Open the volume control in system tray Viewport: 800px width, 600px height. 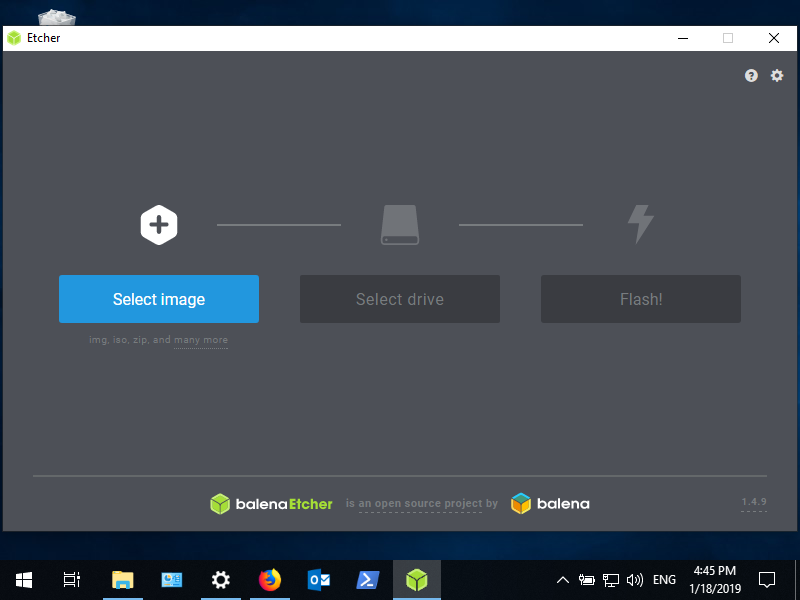tap(635, 580)
